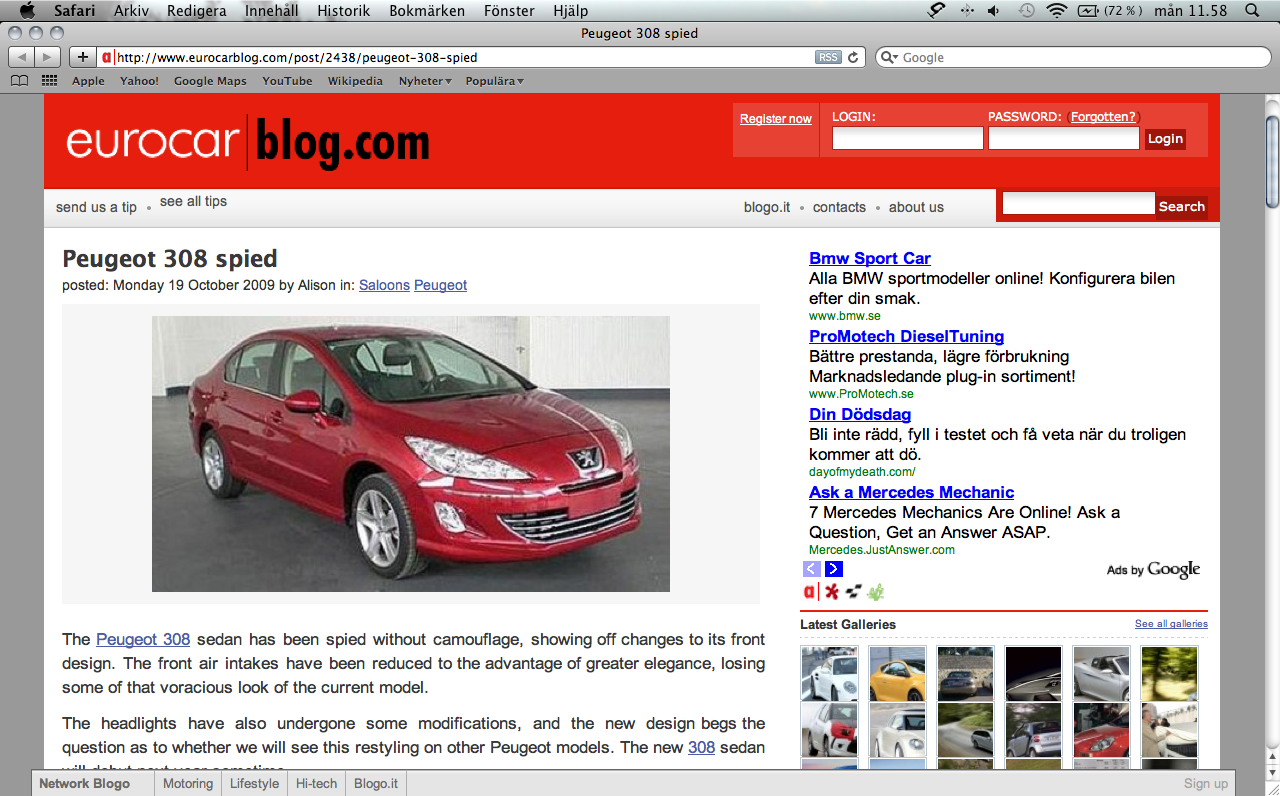Open the Hjälp menu
Image resolution: width=1280 pixels, height=796 pixels.
(x=570, y=11)
